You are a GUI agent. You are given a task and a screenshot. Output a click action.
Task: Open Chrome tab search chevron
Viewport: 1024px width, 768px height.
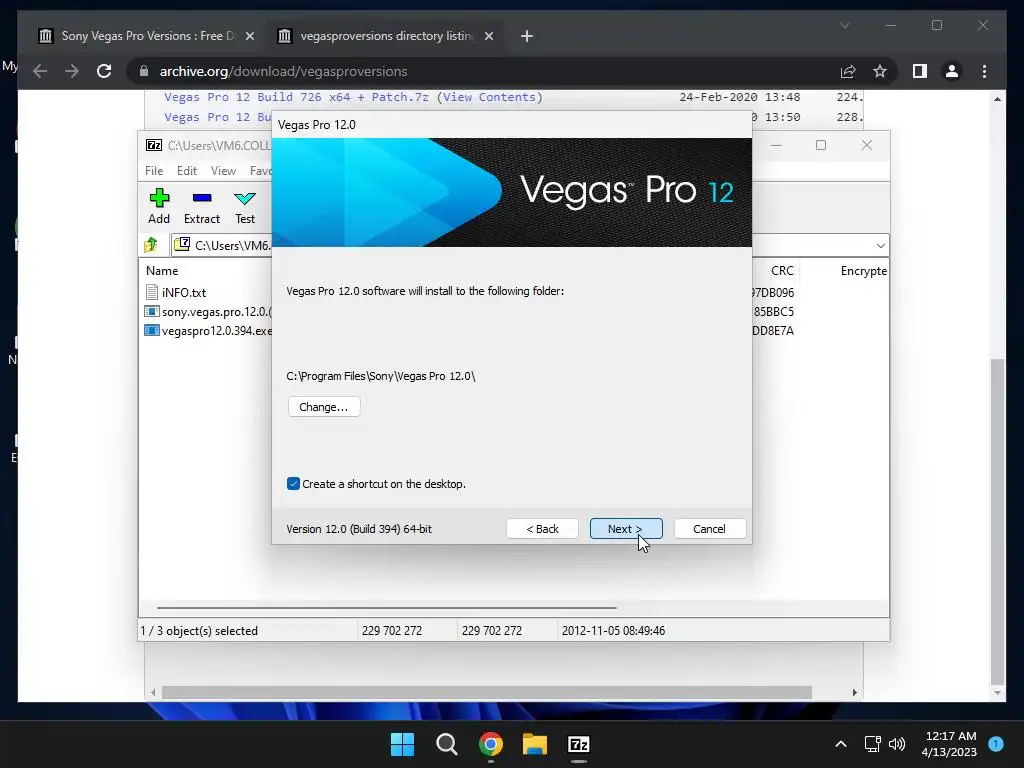click(844, 25)
